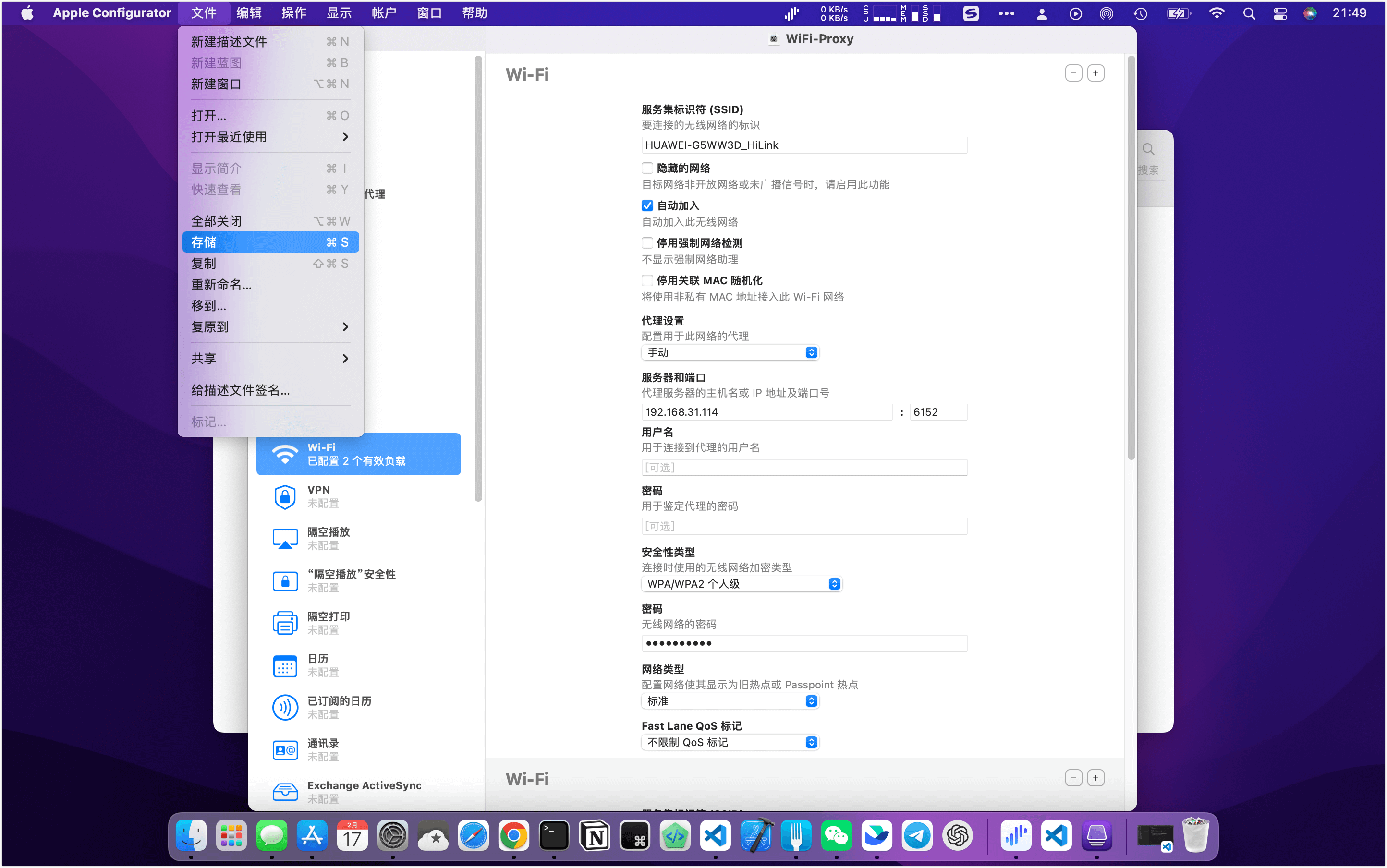This screenshot has width=1387, height=868.
Task: Check Disable Captive Network Detection (停用强制网络检测)
Action: (x=647, y=243)
